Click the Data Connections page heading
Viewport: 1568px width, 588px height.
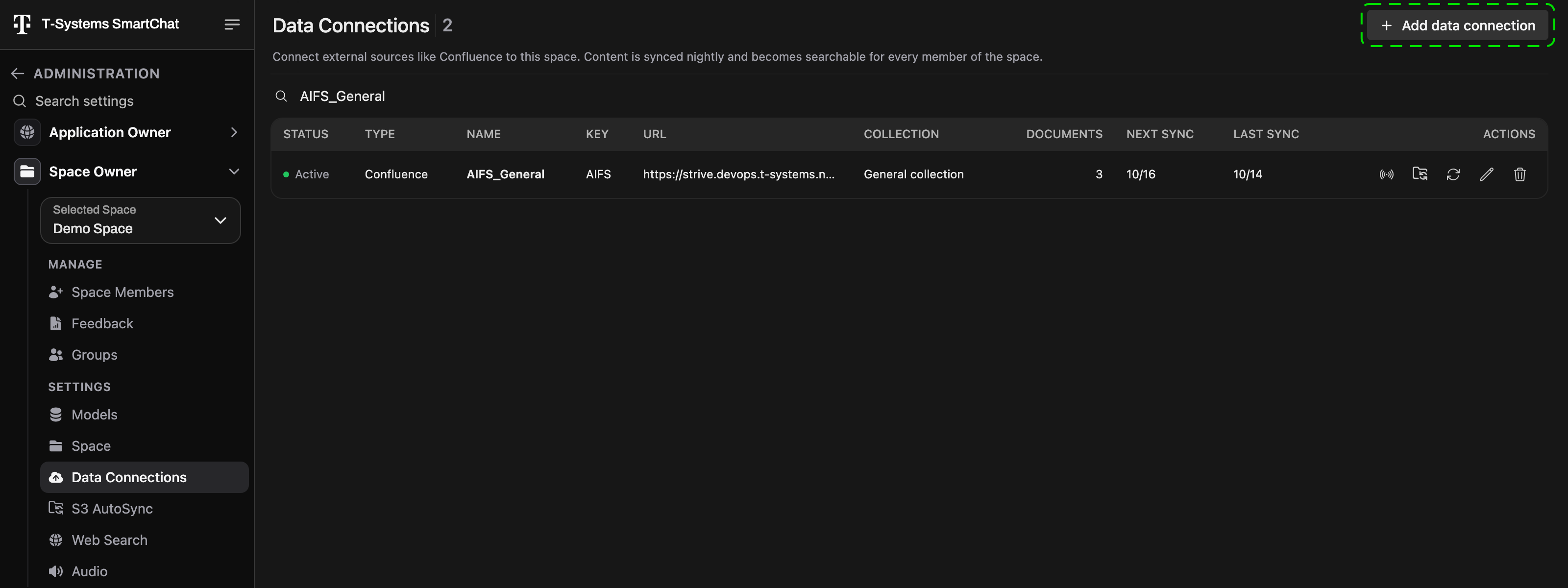(x=351, y=25)
